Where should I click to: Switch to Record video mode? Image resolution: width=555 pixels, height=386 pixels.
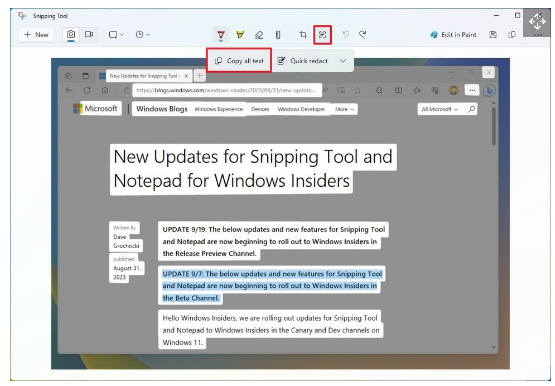point(89,34)
